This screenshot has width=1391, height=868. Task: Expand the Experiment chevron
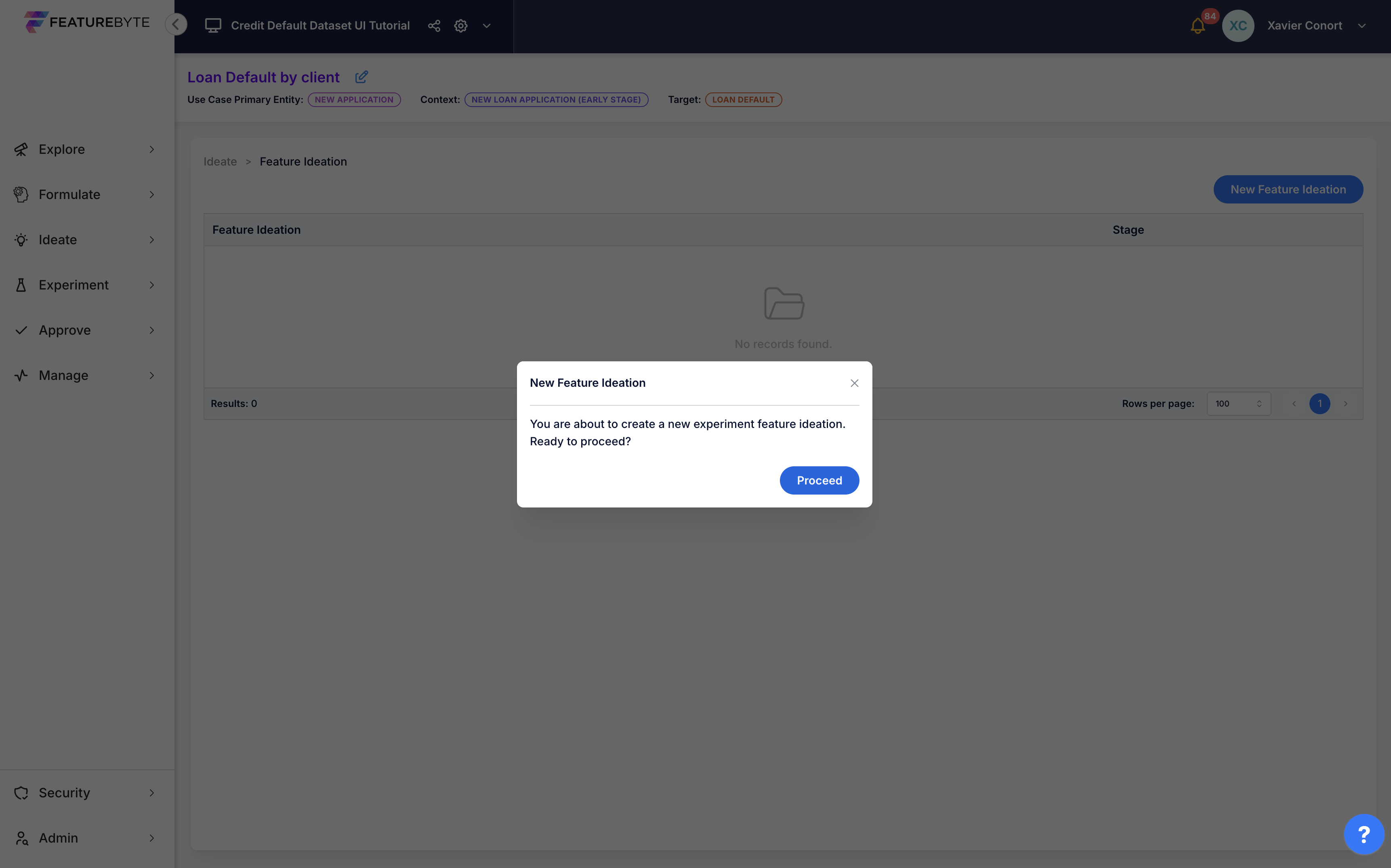151,285
